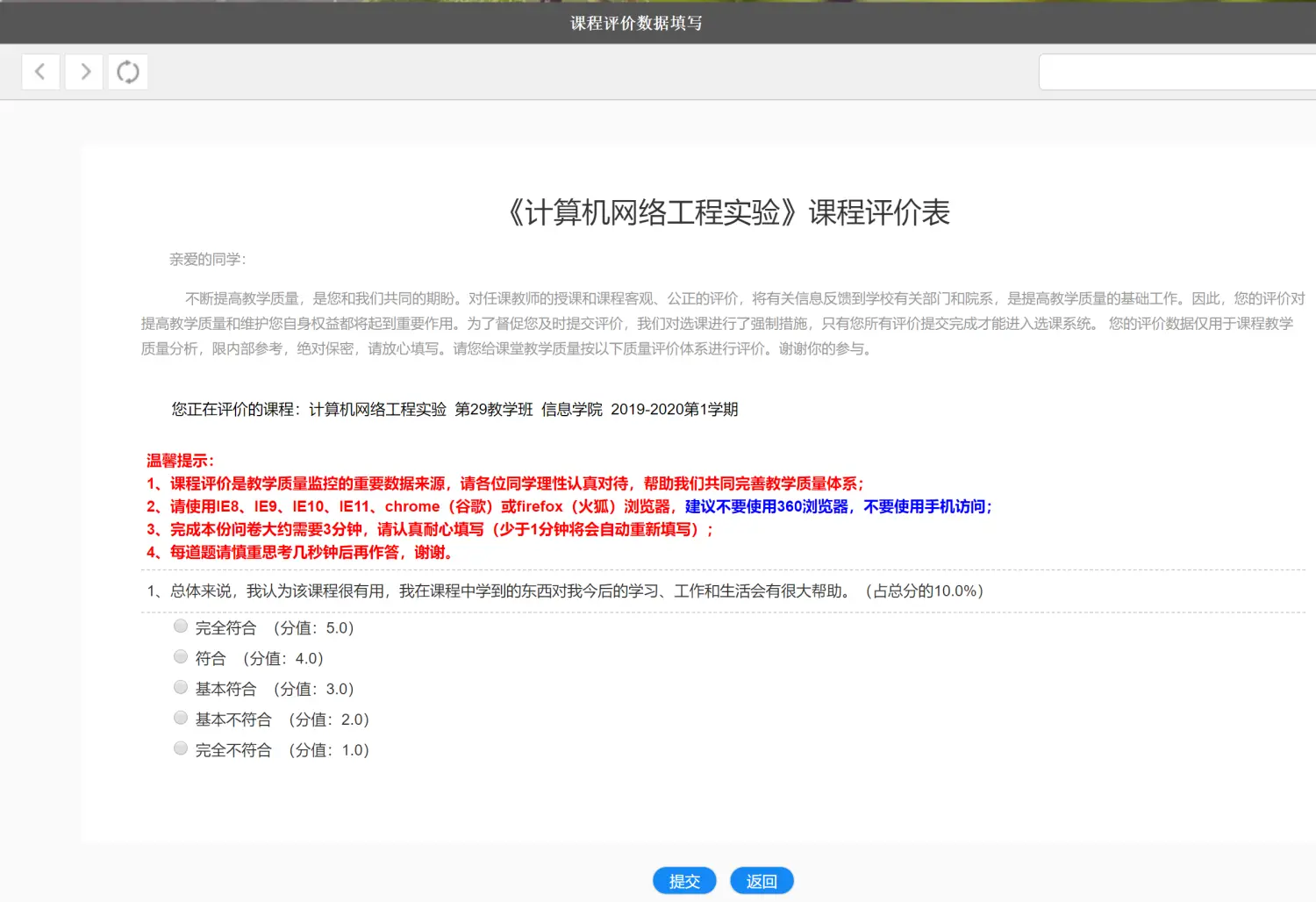
Task: Select the 完全符合 (5.0) radio option
Action: coord(181,626)
